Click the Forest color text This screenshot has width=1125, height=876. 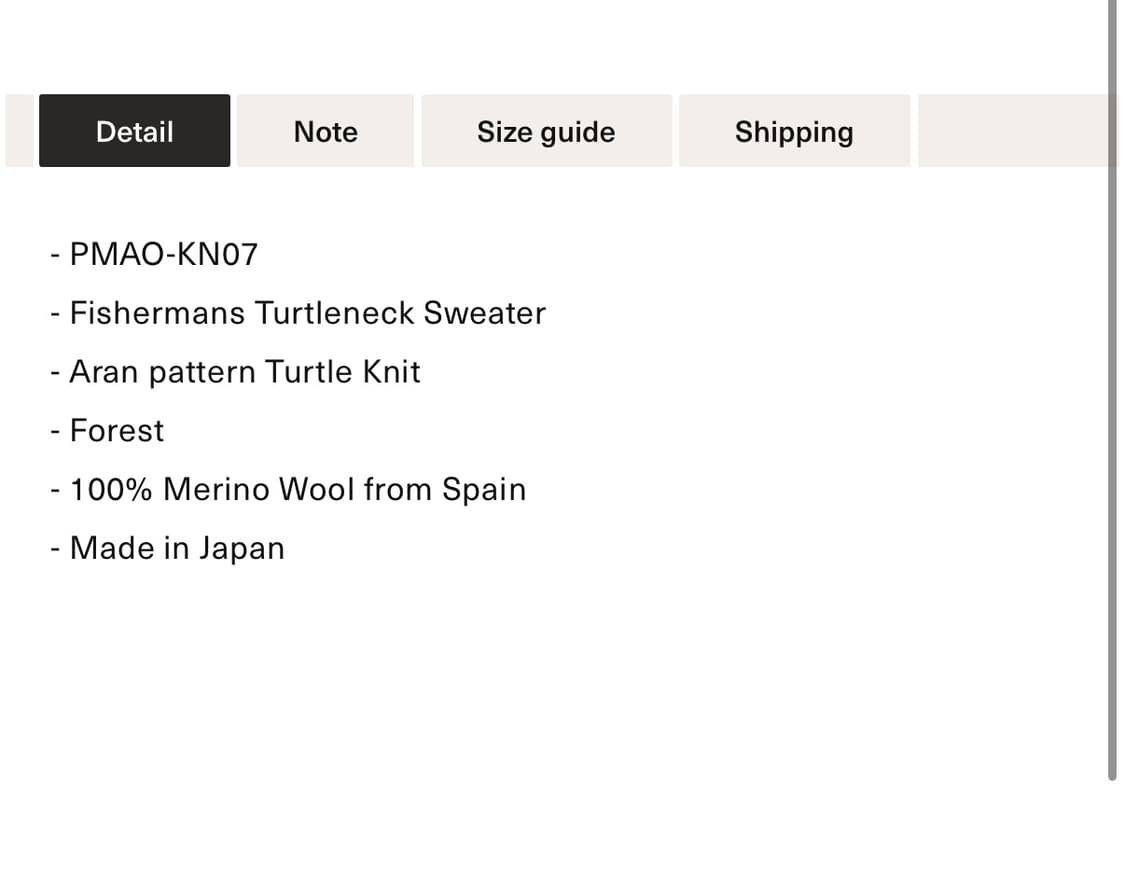point(116,431)
